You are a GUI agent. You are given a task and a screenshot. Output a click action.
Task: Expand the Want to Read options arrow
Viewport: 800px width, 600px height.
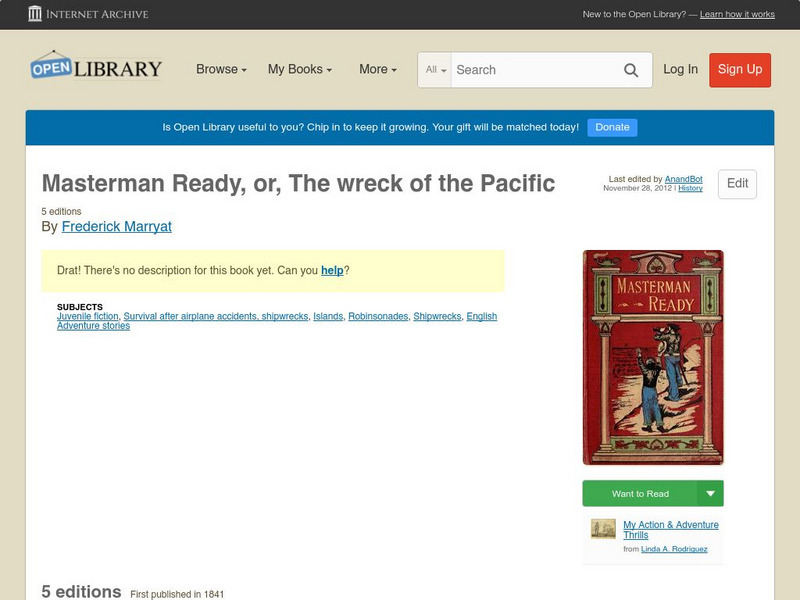click(x=711, y=493)
